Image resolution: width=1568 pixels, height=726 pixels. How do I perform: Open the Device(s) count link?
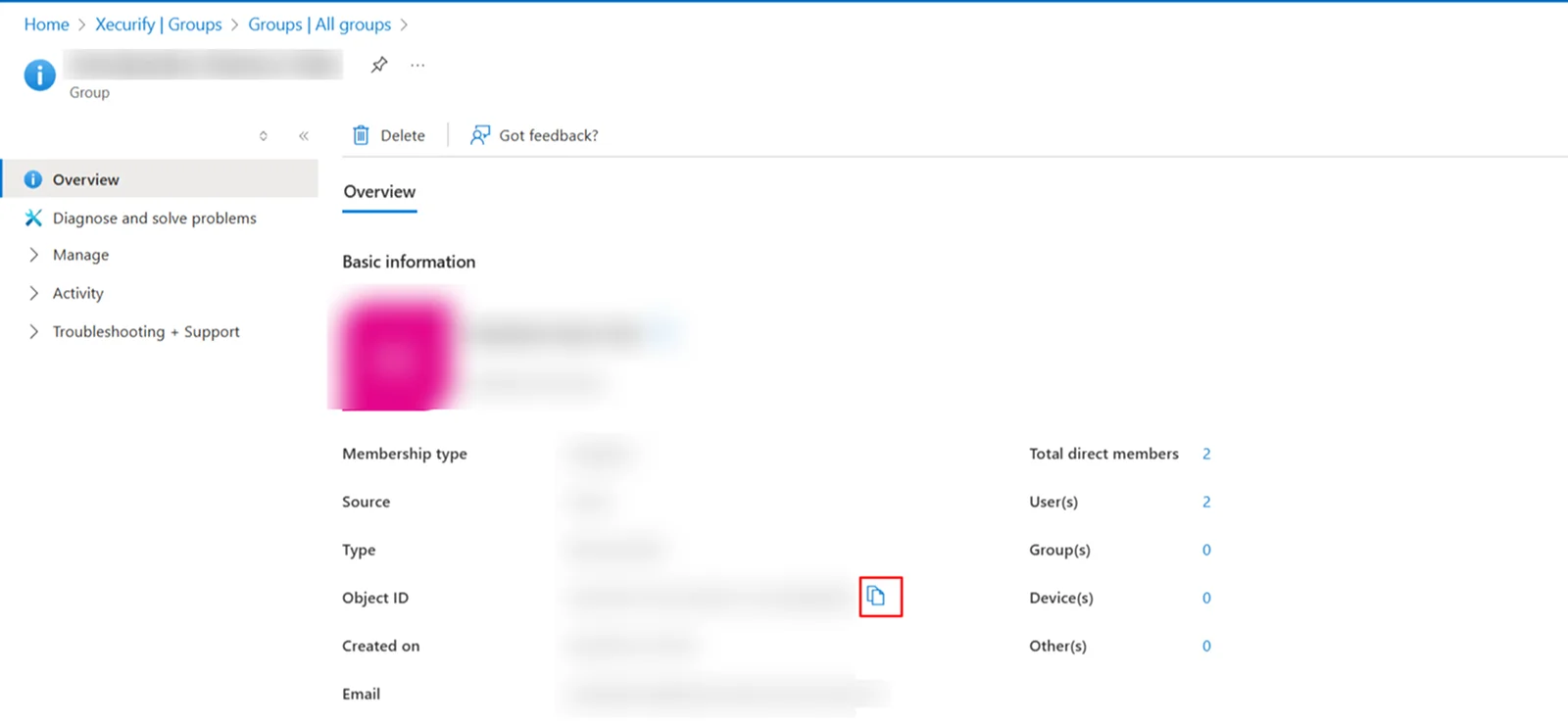point(1206,598)
